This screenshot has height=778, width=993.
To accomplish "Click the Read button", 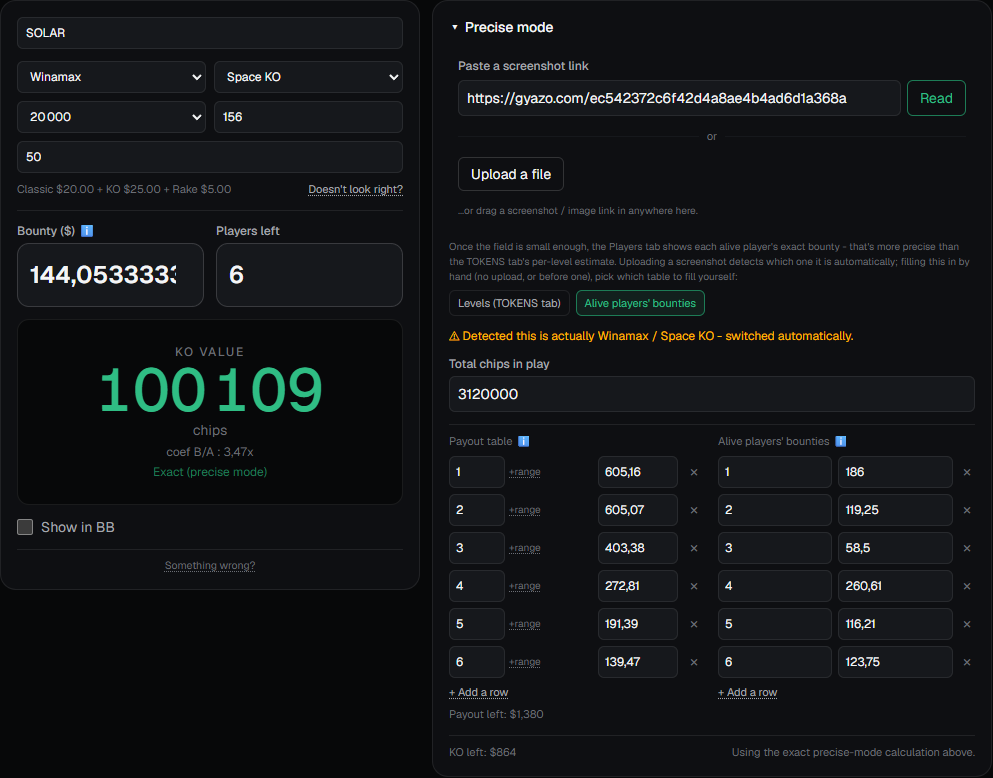I will pos(936,98).
